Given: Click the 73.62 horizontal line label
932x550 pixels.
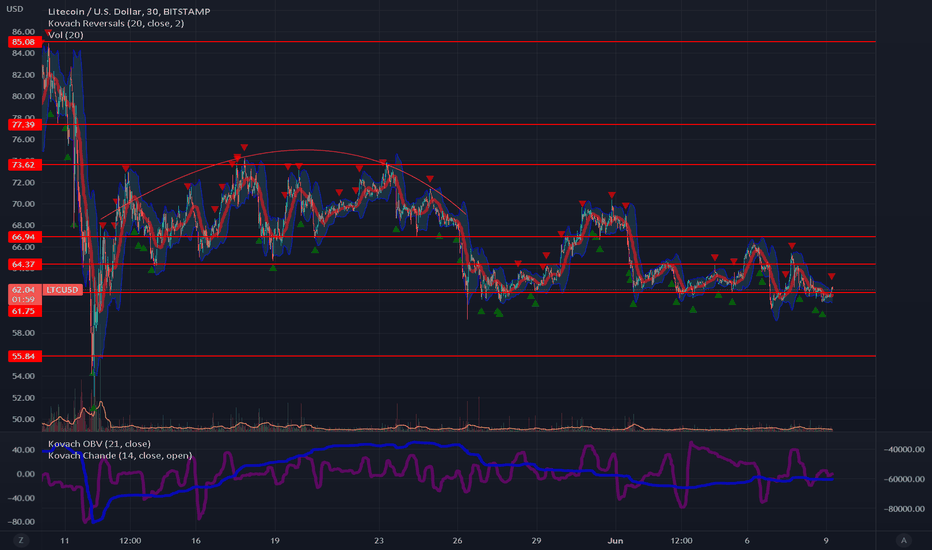Looking at the screenshot, I should coord(24,165).
